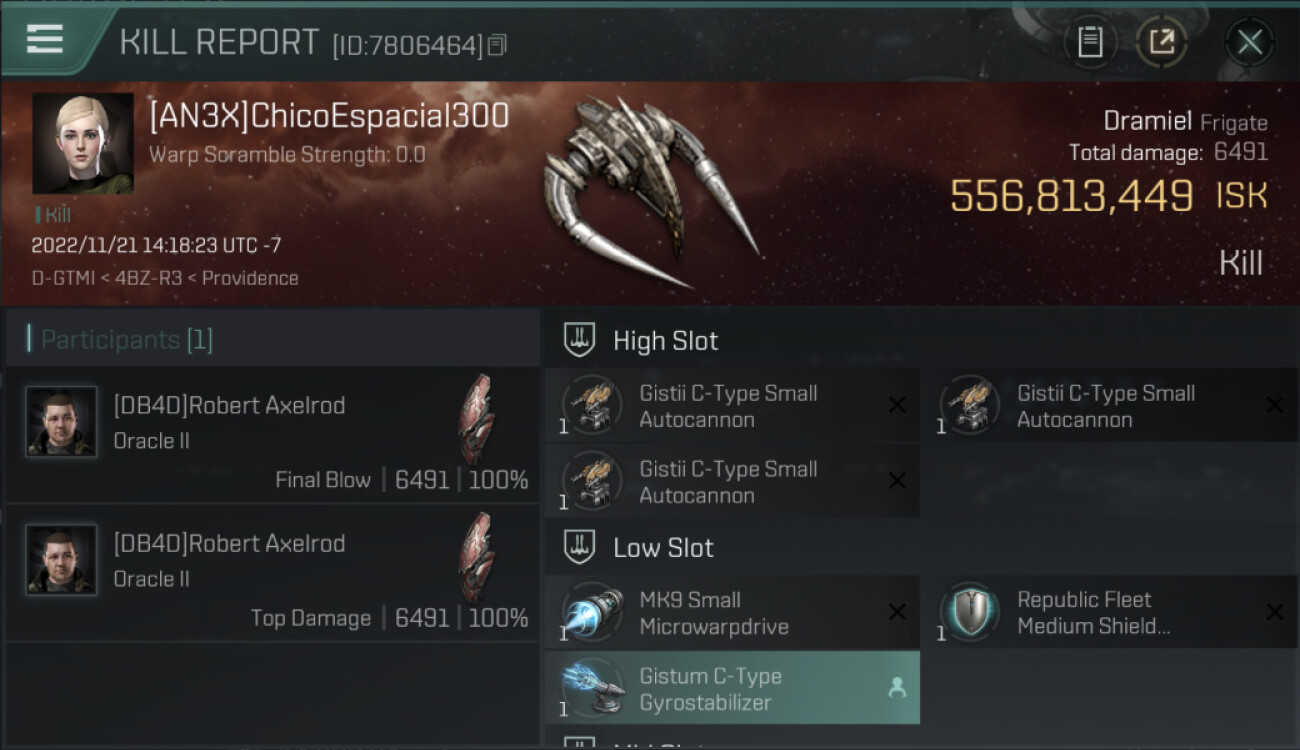Image resolution: width=1300 pixels, height=750 pixels.
Task: Open Robert Axelrod Final Blow entry
Action: [x=273, y=435]
